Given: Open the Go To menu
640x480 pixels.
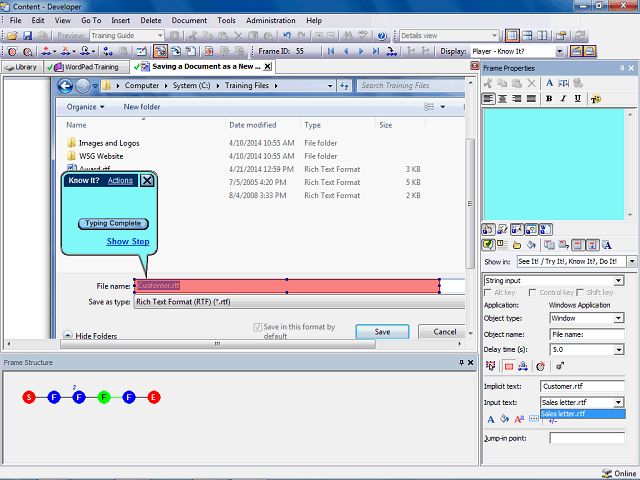Looking at the screenshot, I should (91, 20).
